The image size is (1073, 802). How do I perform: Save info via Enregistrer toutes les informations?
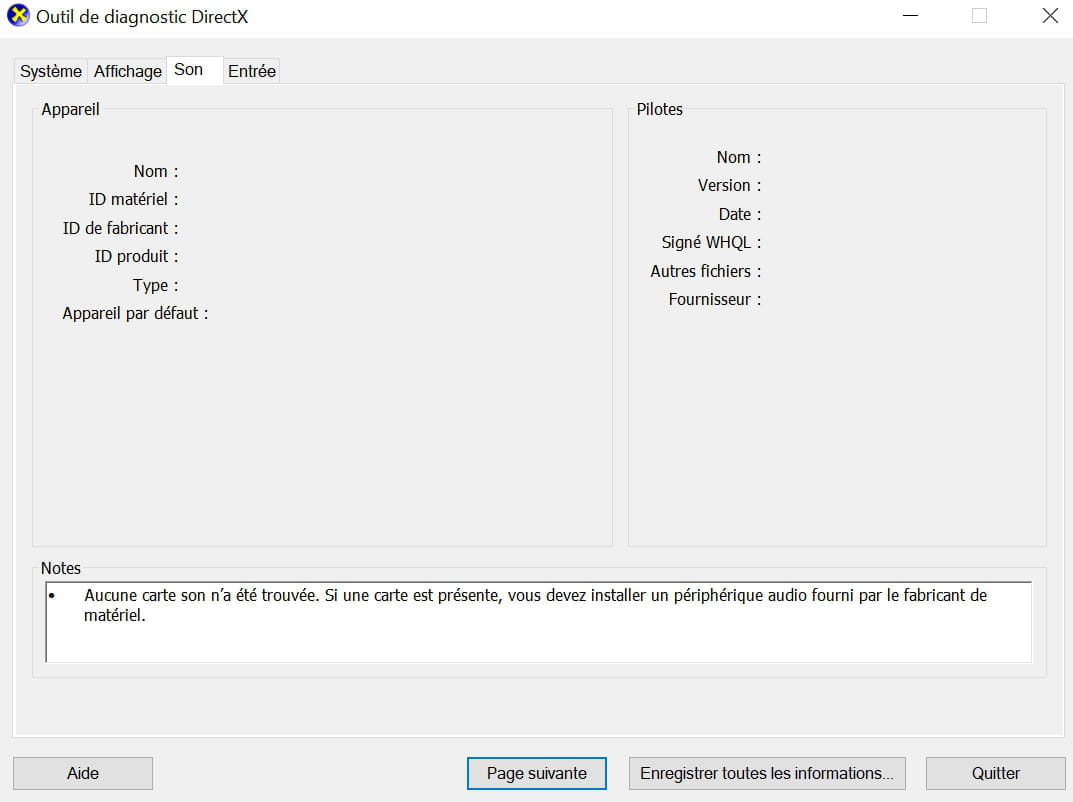767,773
